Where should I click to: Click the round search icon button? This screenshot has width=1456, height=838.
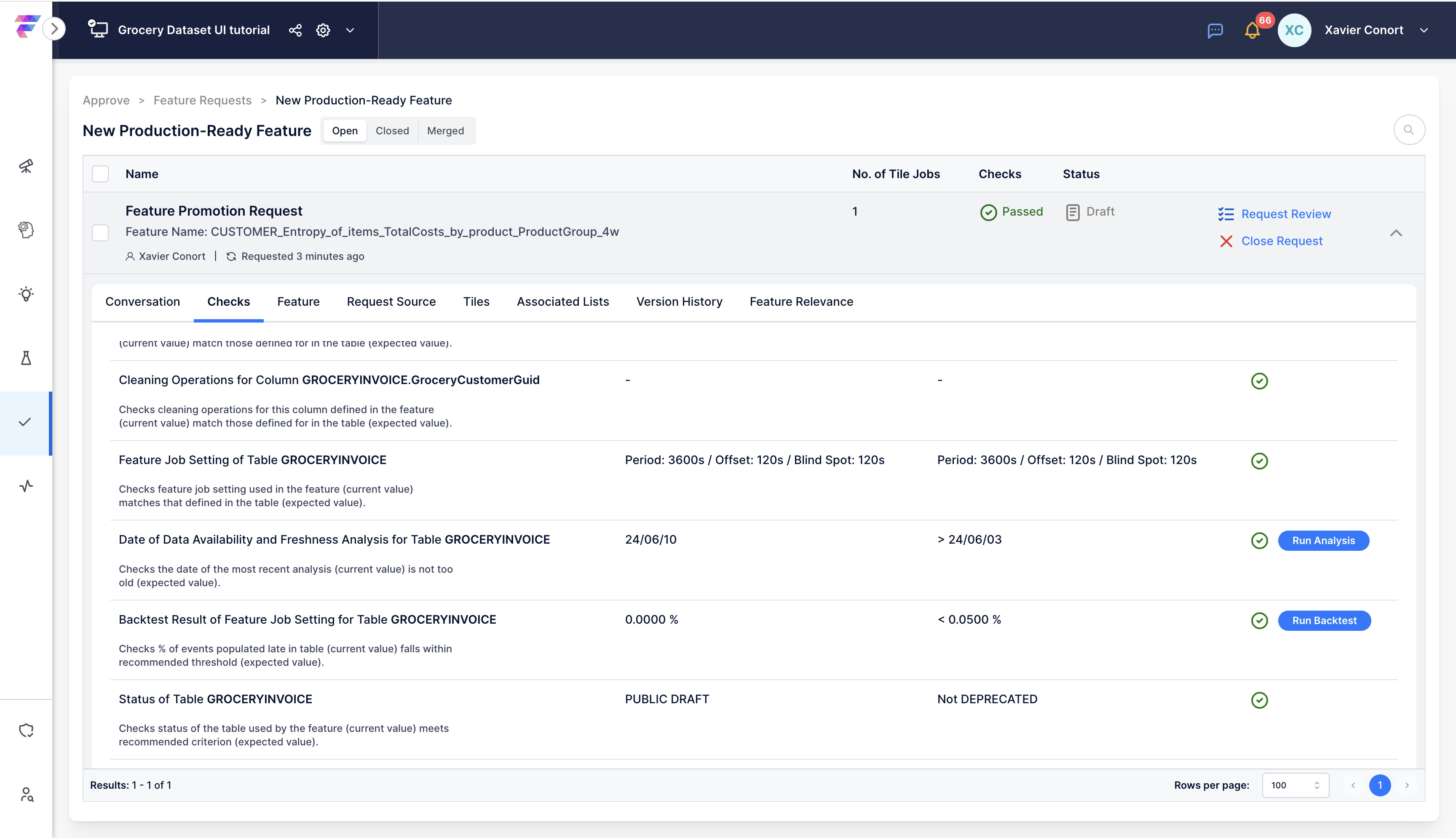pos(1409,130)
